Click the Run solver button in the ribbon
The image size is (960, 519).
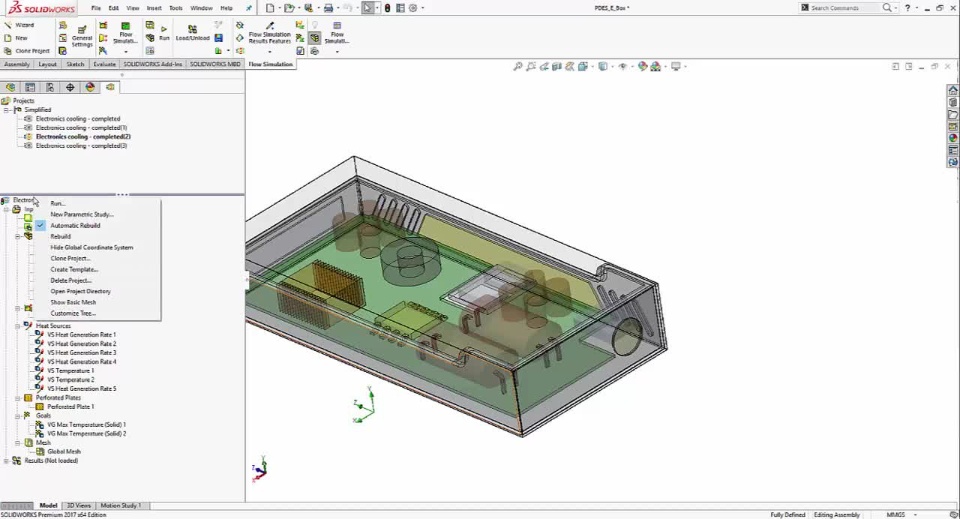[x=164, y=33]
